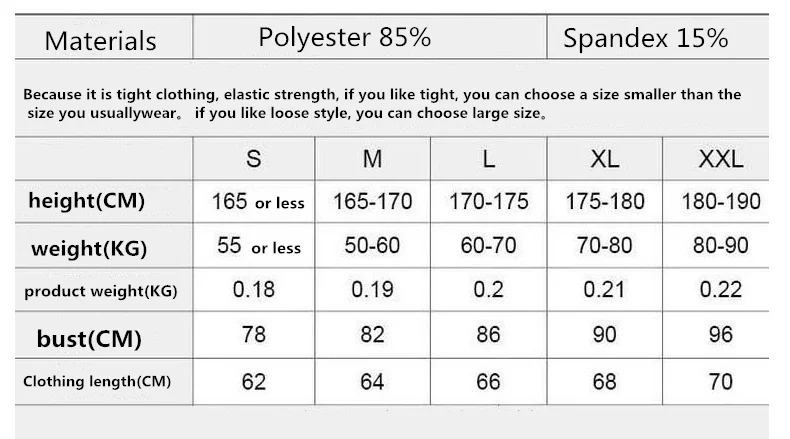Click the 0.21 product weight cell
Image resolution: width=790 pixels, height=439 pixels.
(605, 289)
